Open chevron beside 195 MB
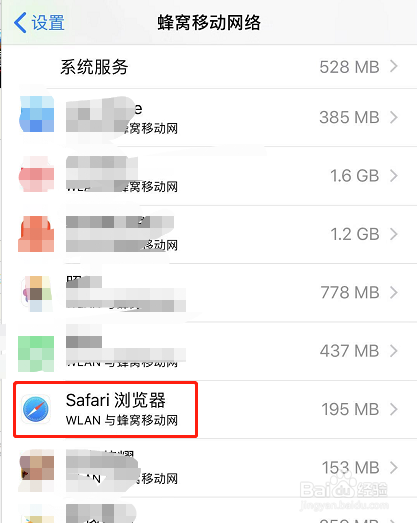The width and height of the screenshot is (417, 523). click(394, 409)
